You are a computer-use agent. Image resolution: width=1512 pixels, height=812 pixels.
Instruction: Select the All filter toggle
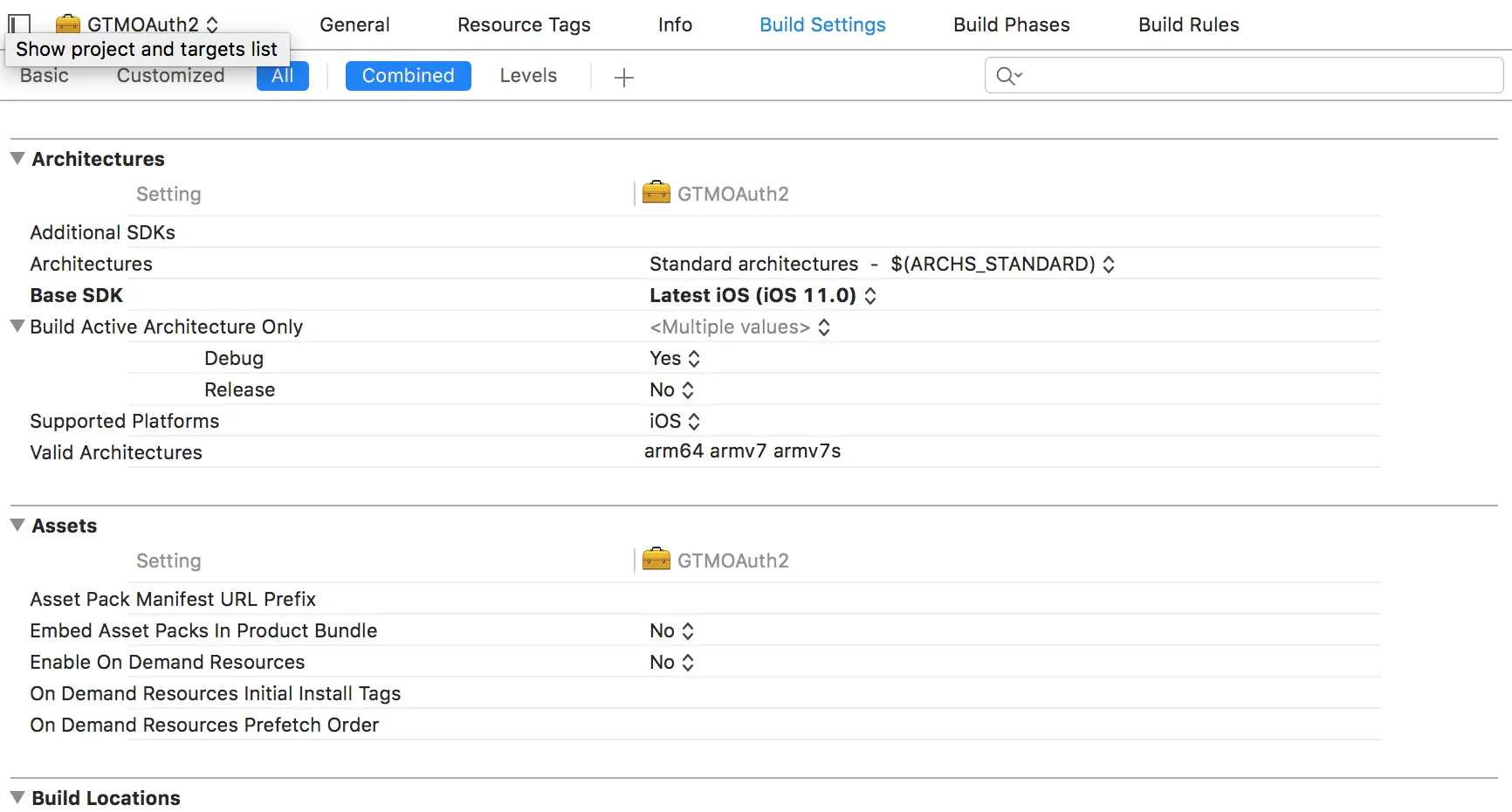[x=282, y=76]
